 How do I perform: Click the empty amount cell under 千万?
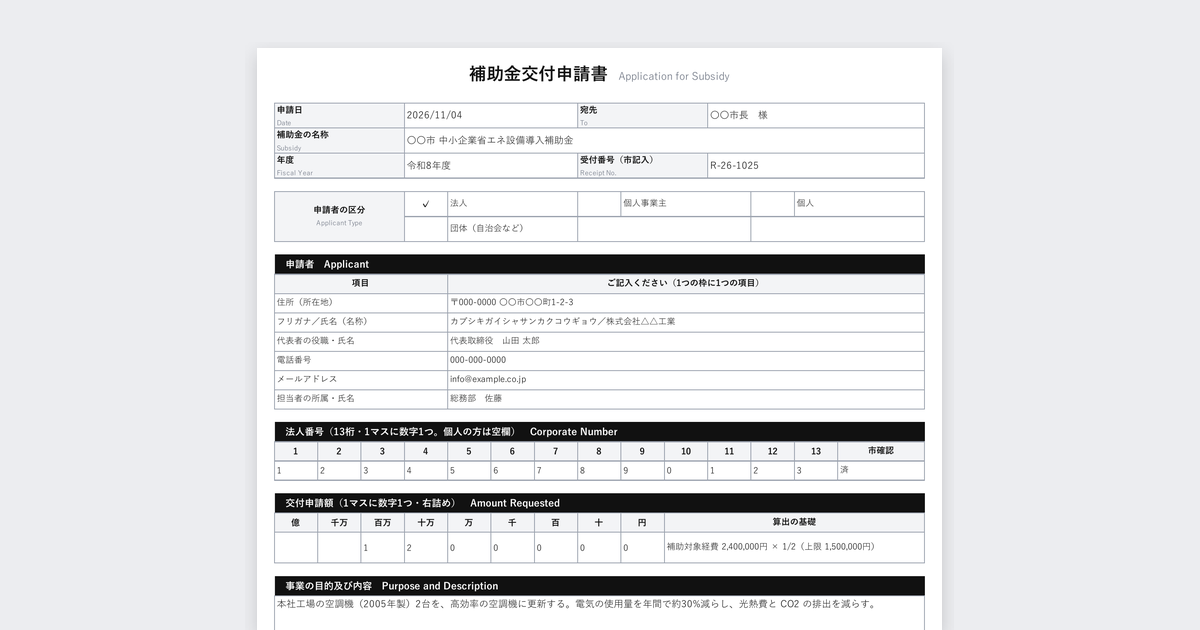click(339, 548)
